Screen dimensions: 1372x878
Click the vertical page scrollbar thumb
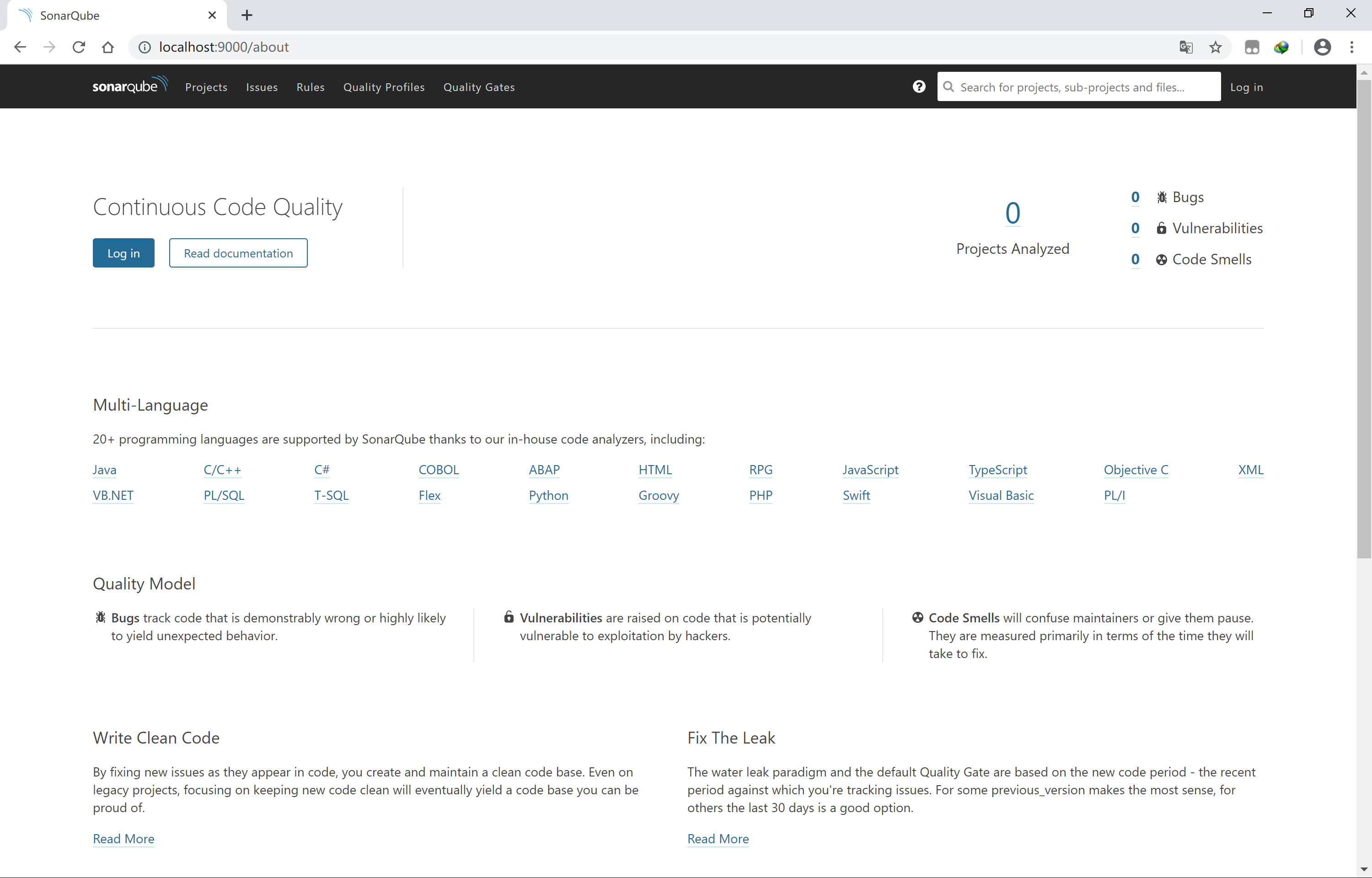1363,319
